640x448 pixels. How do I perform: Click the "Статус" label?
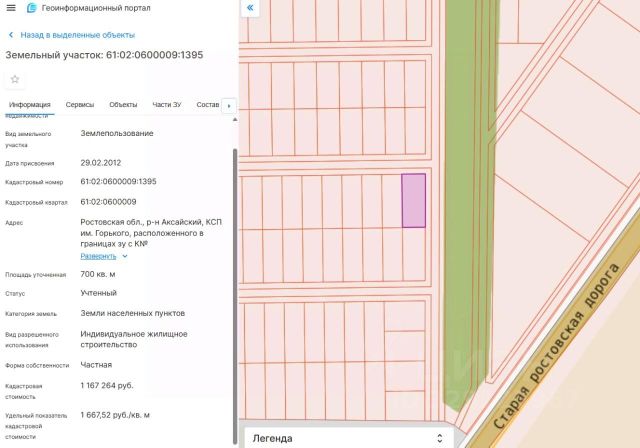(x=15, y=294)
